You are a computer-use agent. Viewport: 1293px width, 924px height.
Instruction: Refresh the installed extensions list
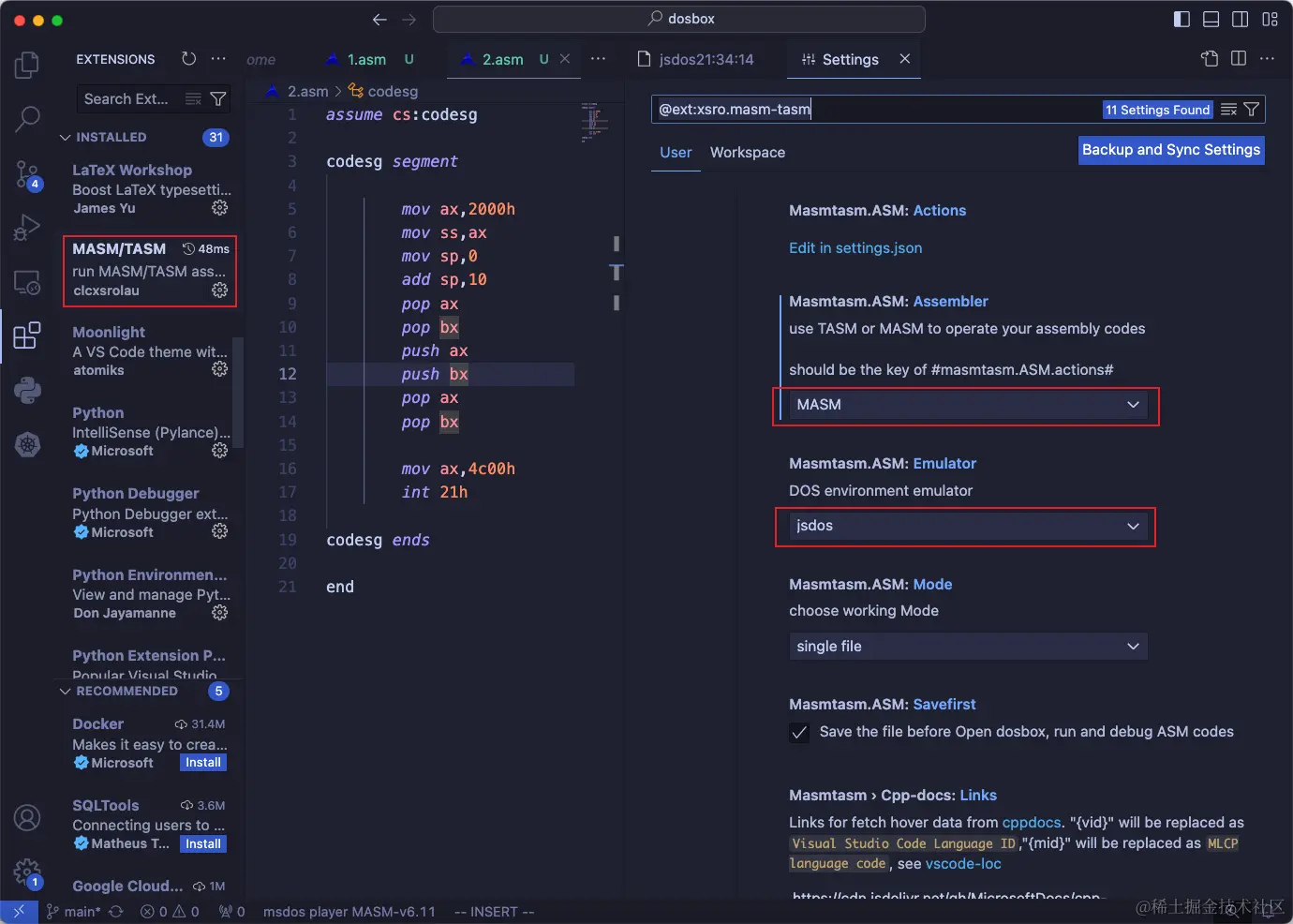pyautogui.click(x=188, y=58)
